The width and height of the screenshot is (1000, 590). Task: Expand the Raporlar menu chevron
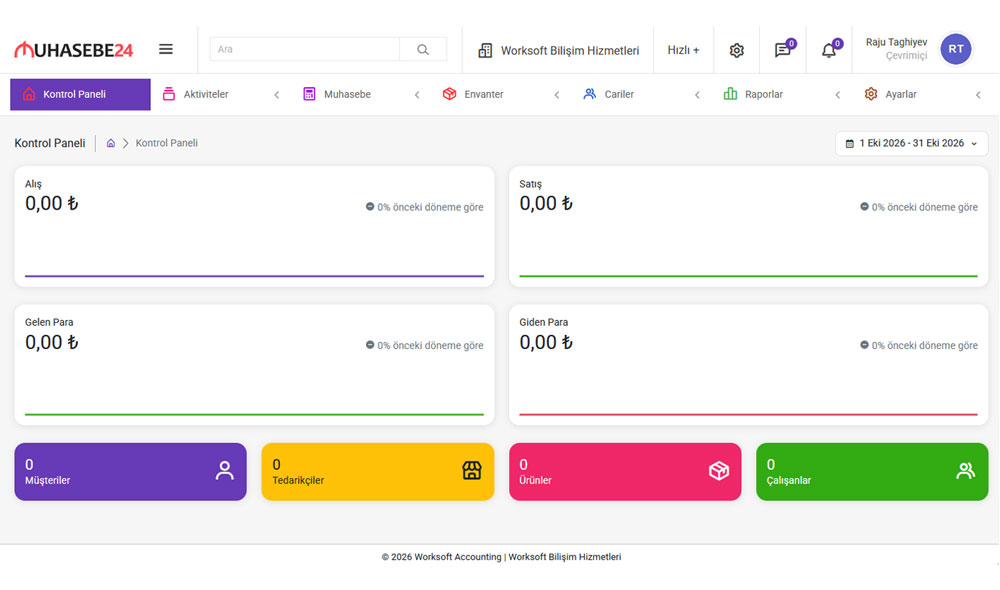click(x=837, y=95)
